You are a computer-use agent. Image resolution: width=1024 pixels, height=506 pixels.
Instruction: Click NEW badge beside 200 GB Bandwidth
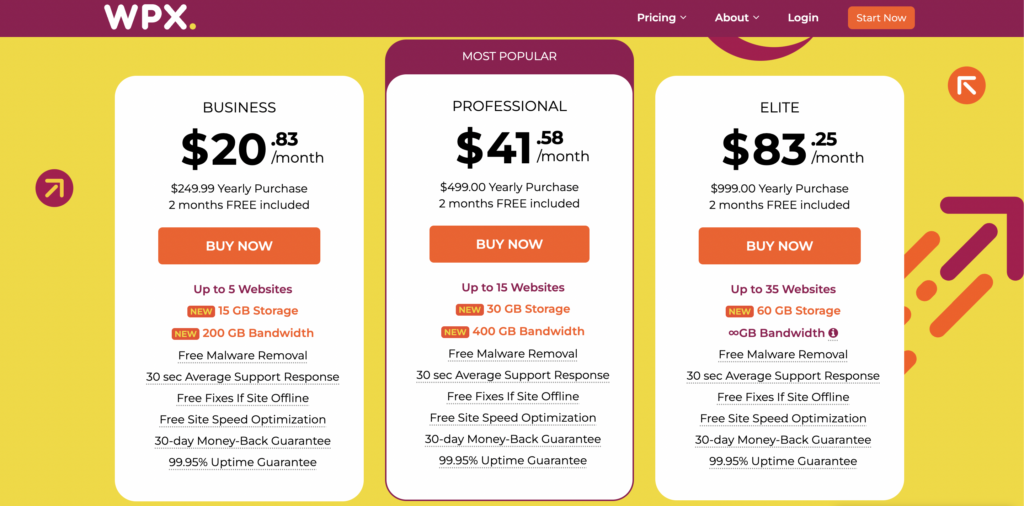pos(185,334)
